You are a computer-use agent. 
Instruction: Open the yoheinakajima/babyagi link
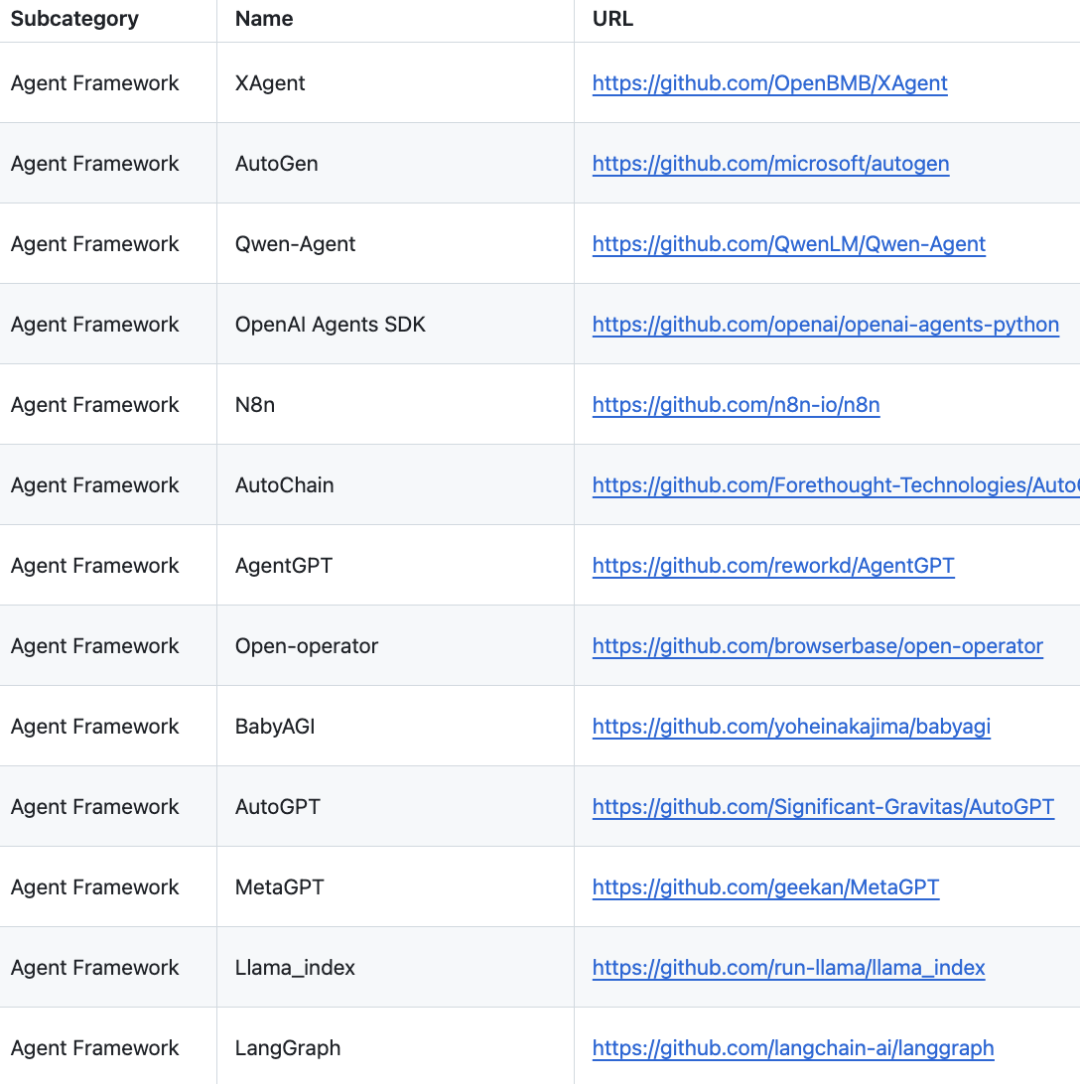point(791,727)
